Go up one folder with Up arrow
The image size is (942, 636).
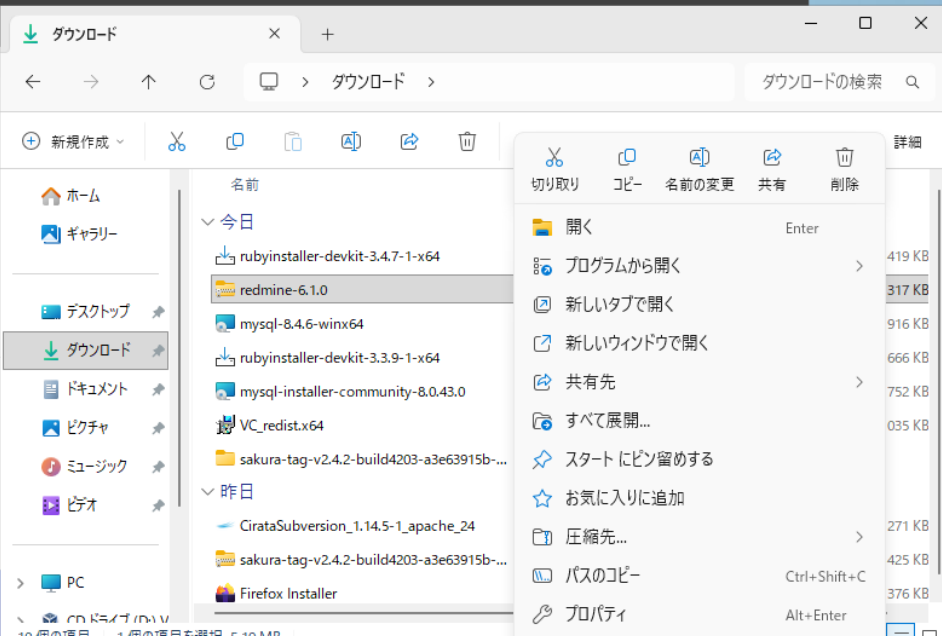click(149, 82)
